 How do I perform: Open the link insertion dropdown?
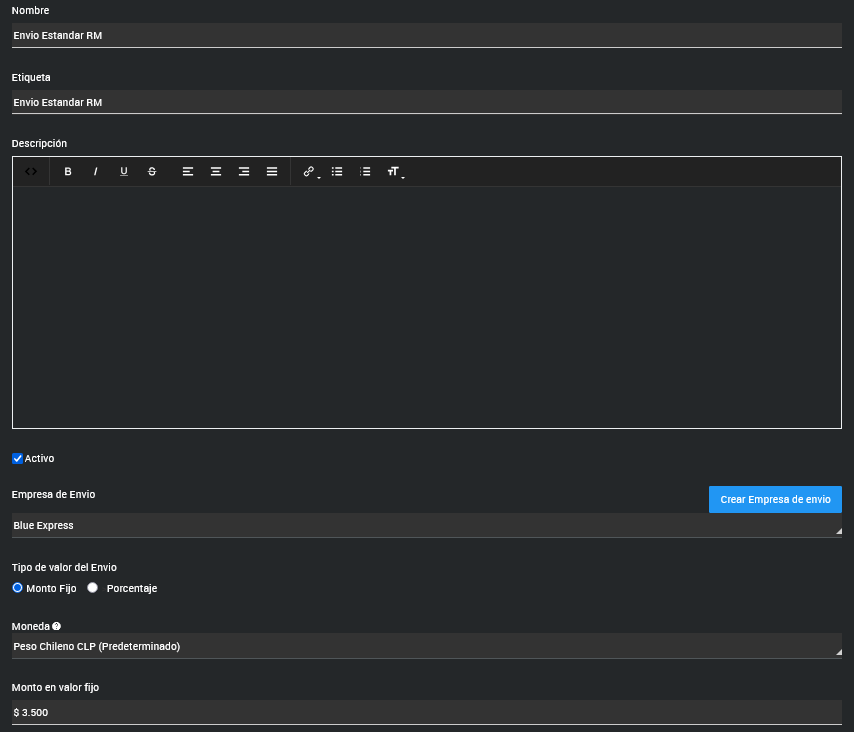click(310, 171)
